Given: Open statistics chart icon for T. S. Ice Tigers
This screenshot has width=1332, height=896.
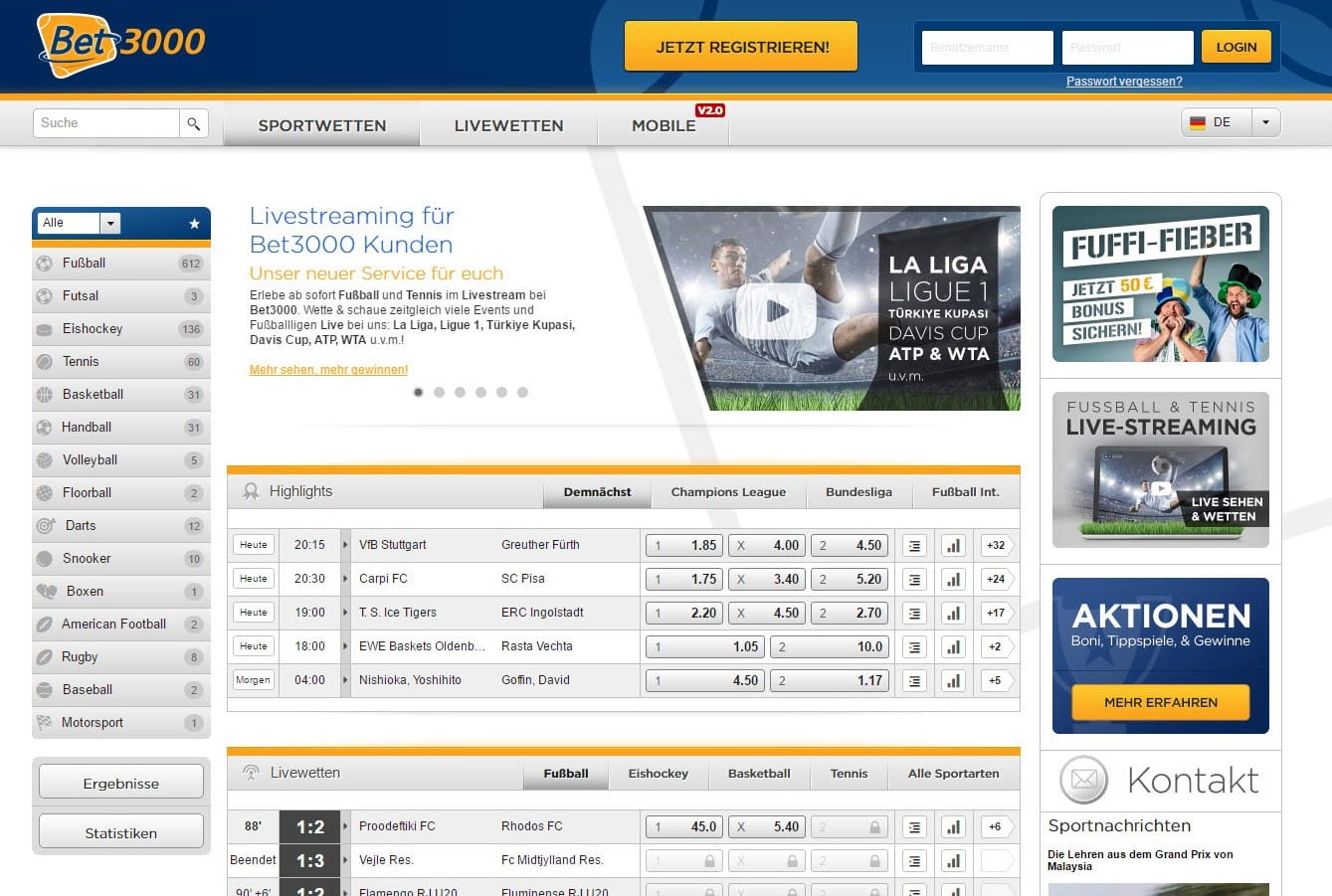Looking at the screenshot, I should tap(953, 613).
